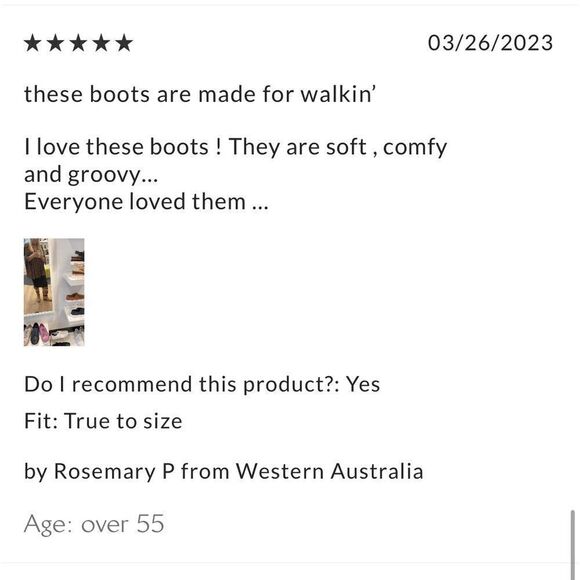Click the word 'Yes' in recommendation
Image resolution: width=580 pixels, height=580 pixels.
(x=363, y=384)
